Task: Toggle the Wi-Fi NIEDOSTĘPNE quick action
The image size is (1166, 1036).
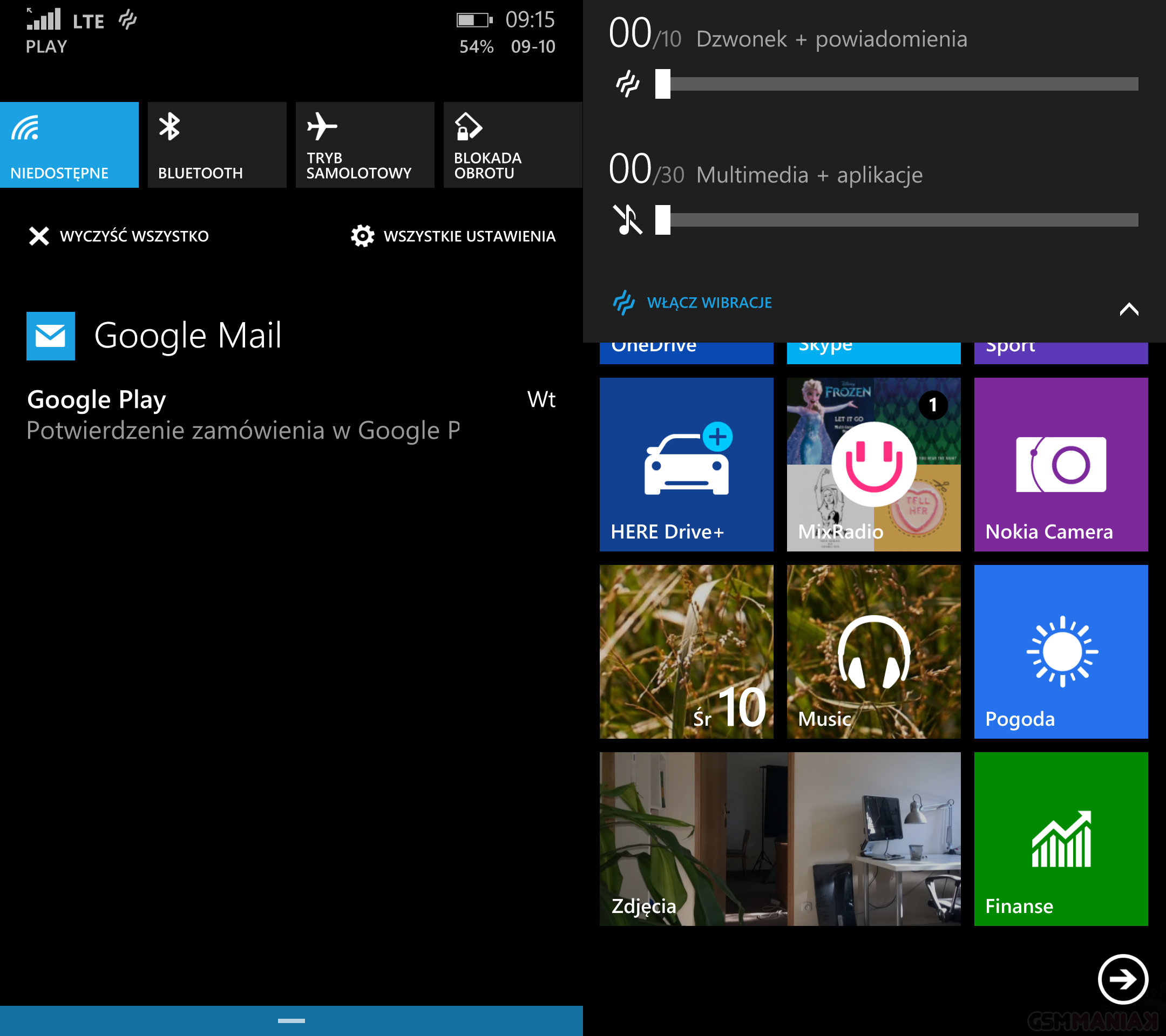Action: pyautogui.click(x=69, y=145)
